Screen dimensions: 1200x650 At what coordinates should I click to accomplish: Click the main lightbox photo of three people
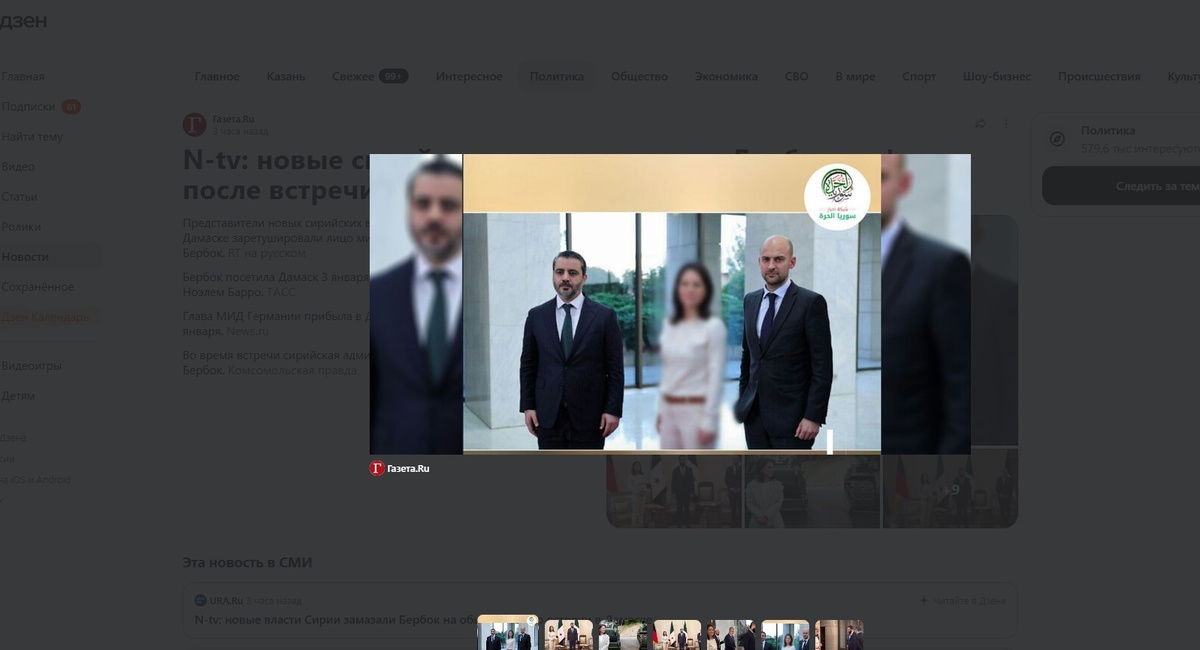(671, 304)
